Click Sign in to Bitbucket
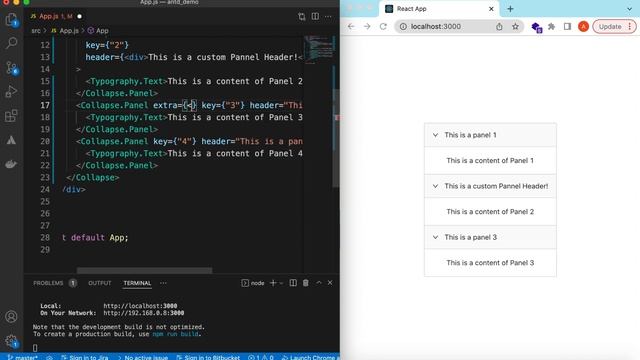 click(208, 357)
